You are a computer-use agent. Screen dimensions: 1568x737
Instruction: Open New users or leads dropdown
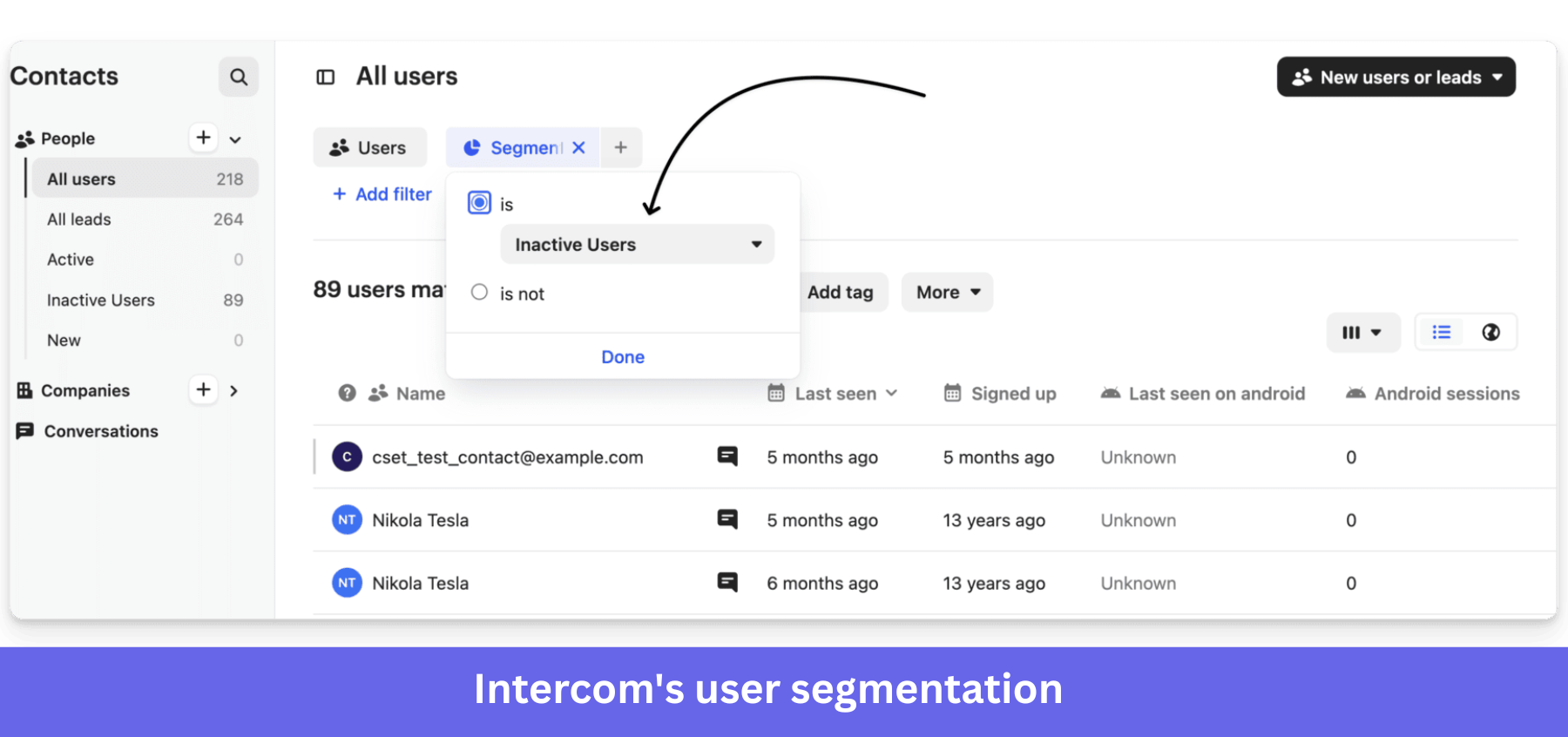coord(1396,78)
